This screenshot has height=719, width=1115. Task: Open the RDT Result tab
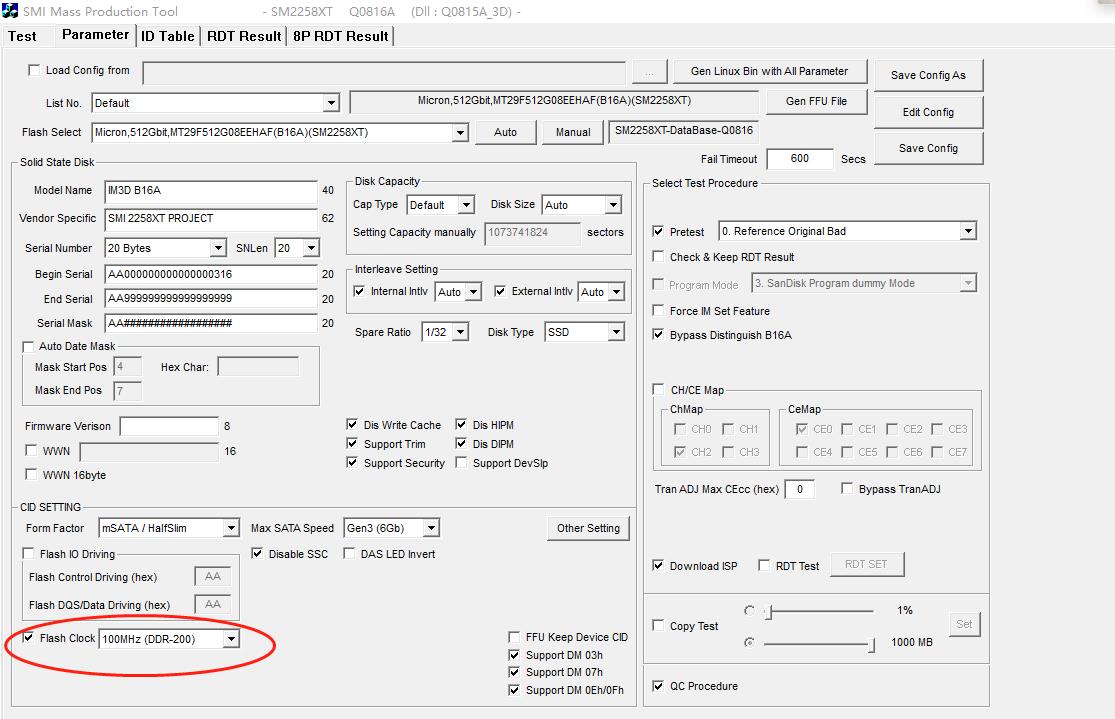244,36
